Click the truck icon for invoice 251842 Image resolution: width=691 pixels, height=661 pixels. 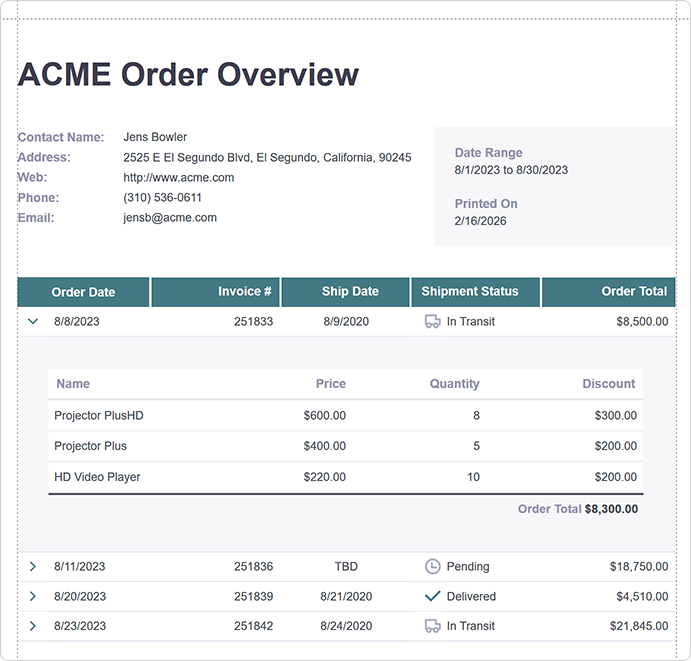pyautogui.click(x=432, y=626)
